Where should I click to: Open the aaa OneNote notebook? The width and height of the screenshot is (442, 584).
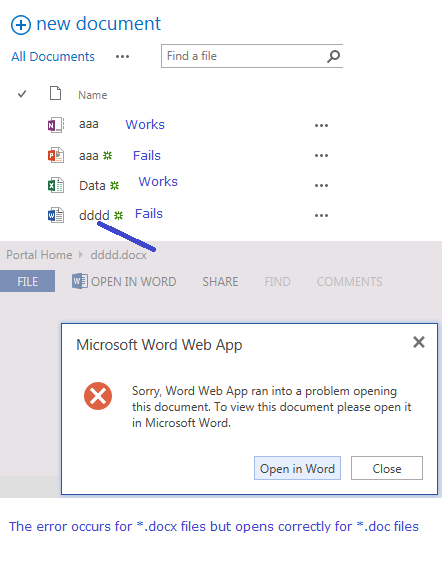pos(89,124)
